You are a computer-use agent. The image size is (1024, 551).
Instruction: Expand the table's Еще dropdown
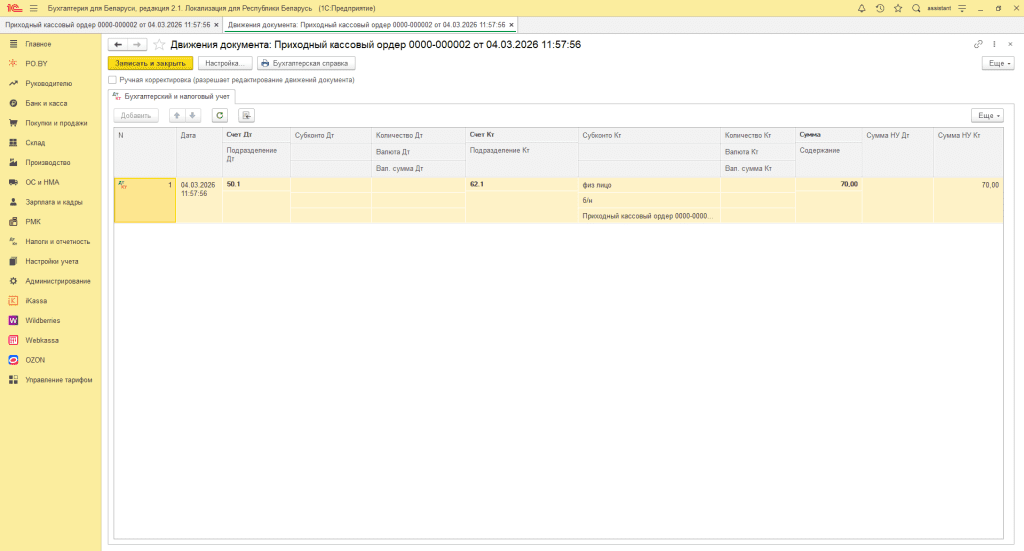(986, 115)
